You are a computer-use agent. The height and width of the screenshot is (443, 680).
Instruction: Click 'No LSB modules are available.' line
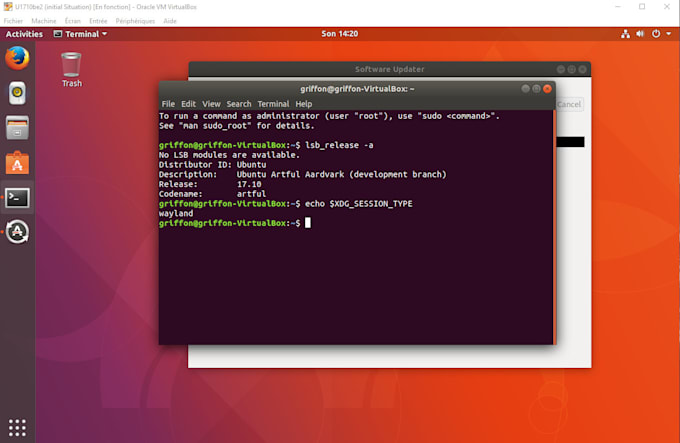pos(229,155)
